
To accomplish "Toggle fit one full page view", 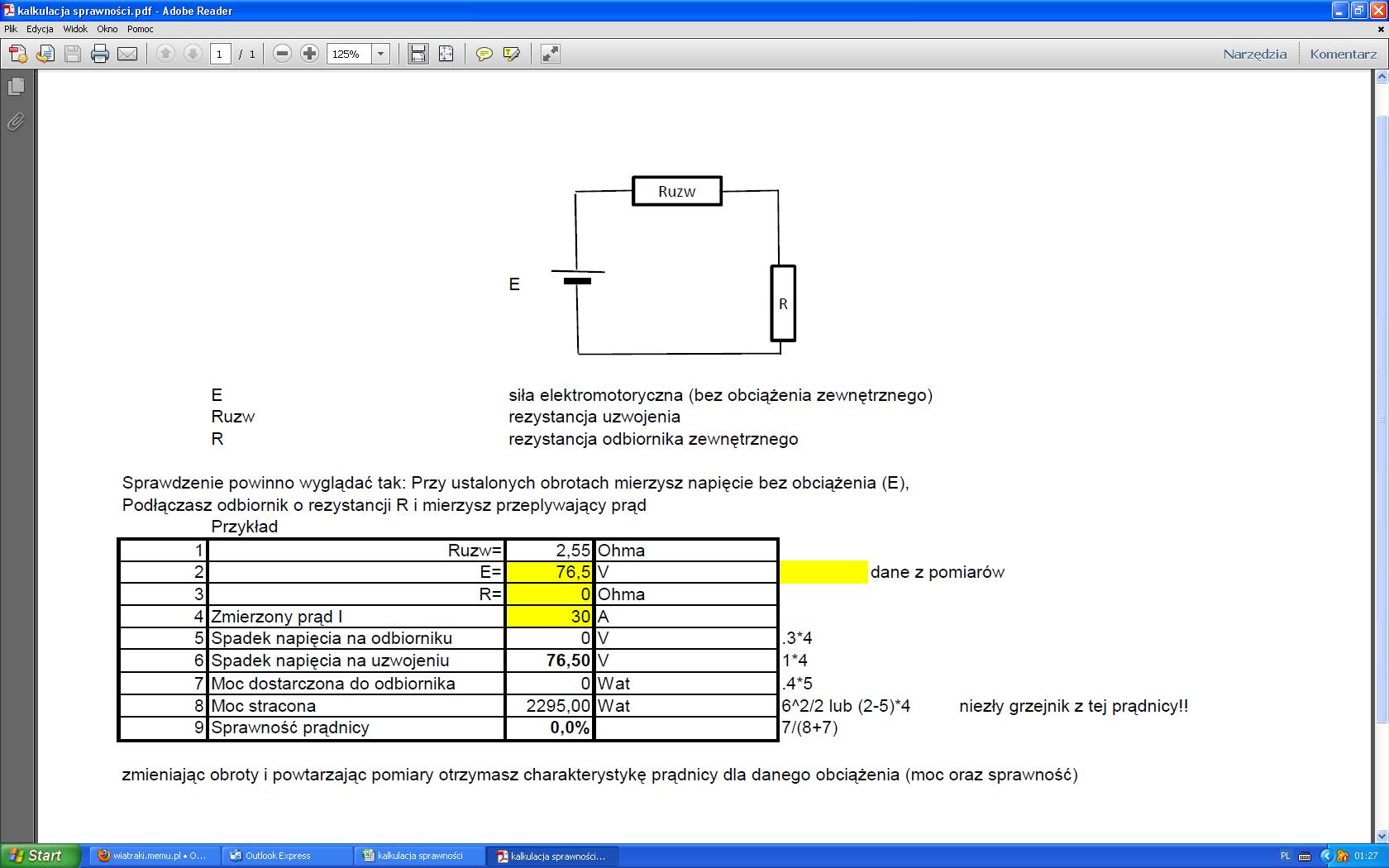I will [446, 55].
